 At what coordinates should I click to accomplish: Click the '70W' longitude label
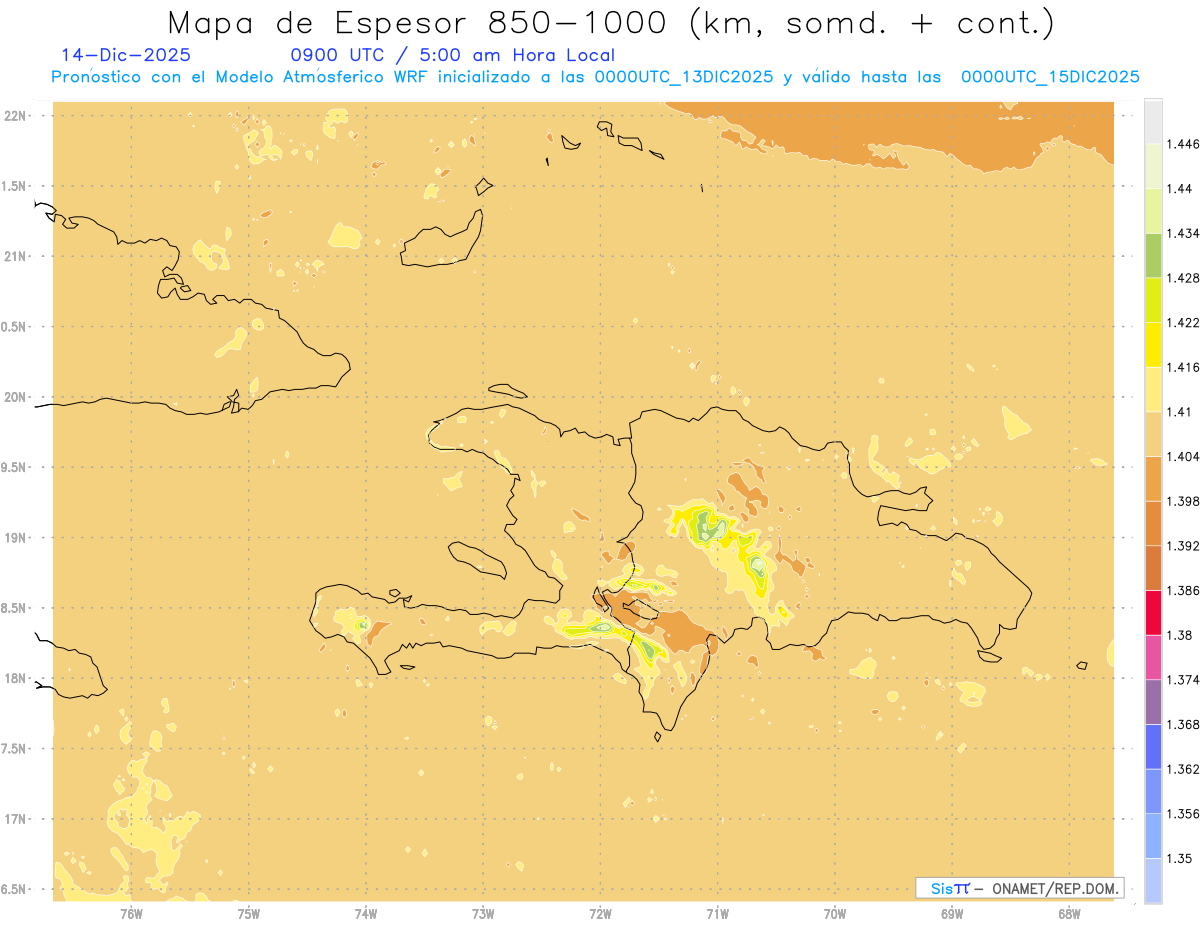point(835,914)
